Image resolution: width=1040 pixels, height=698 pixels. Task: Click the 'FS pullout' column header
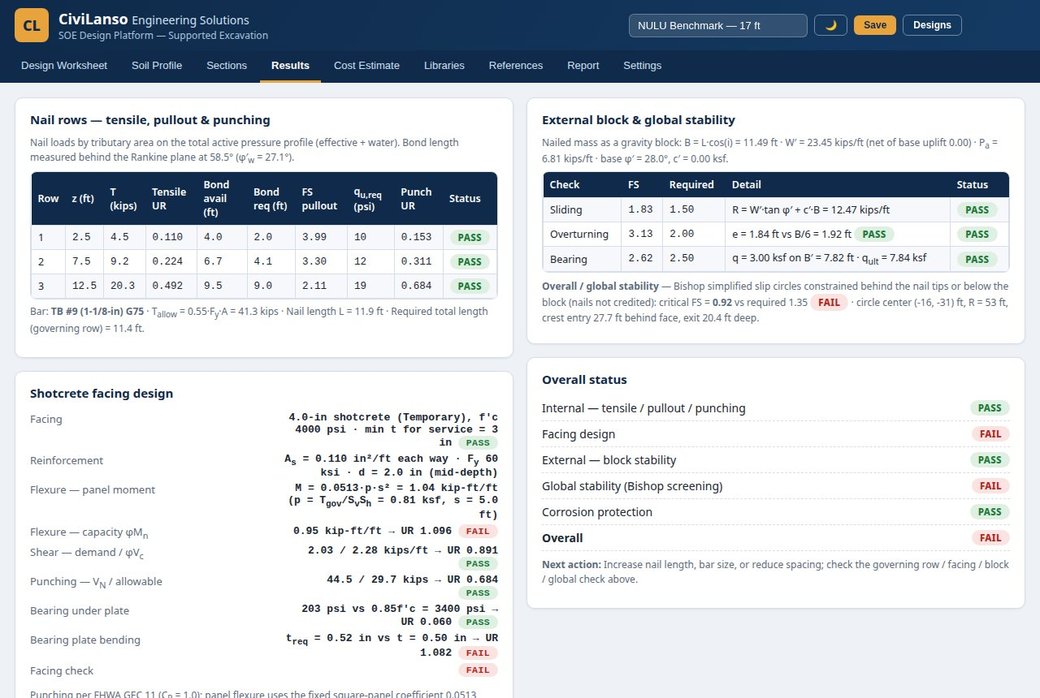point(319,198)
